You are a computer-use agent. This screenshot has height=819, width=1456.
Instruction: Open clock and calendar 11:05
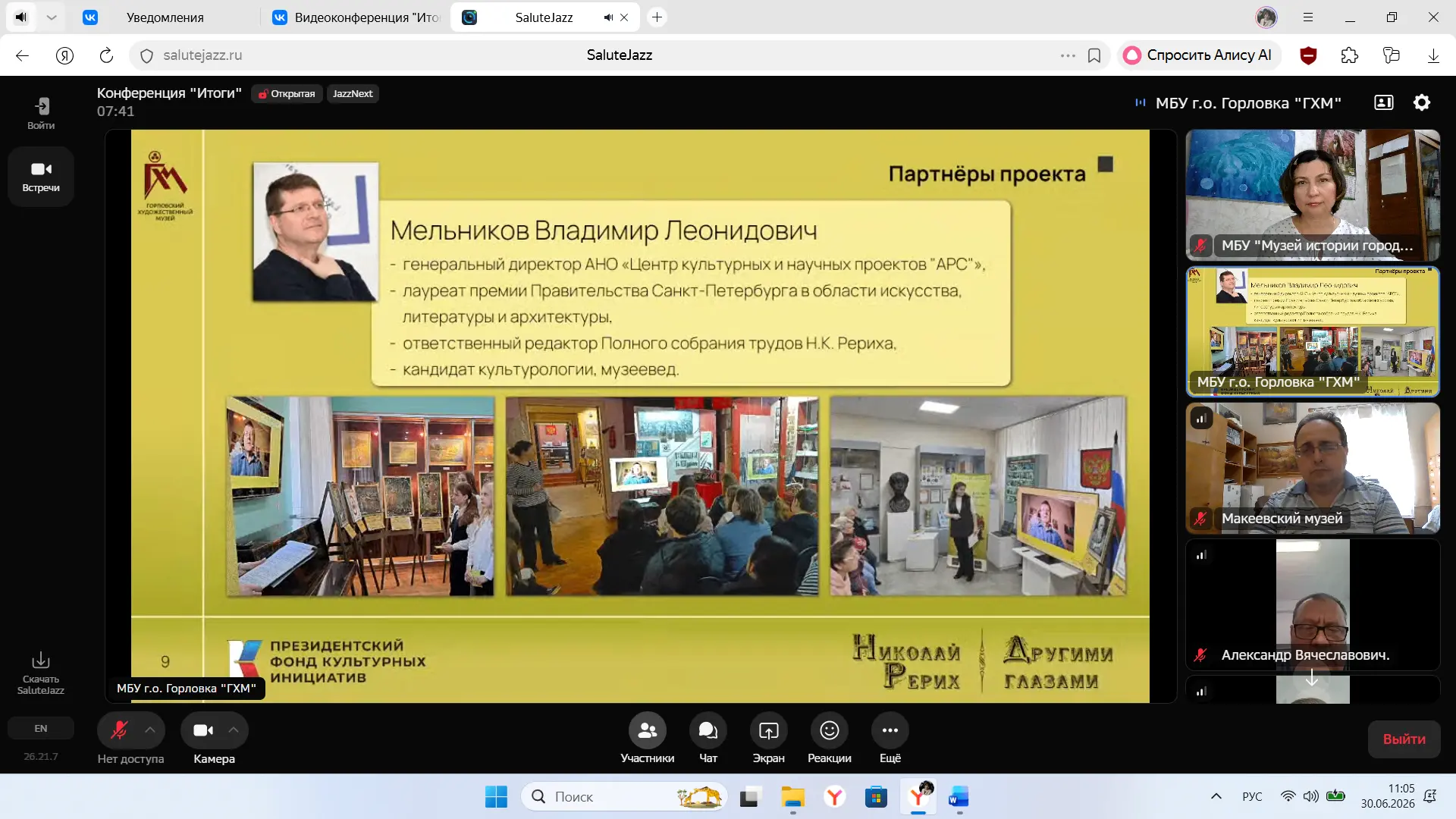pos(1387,796)
